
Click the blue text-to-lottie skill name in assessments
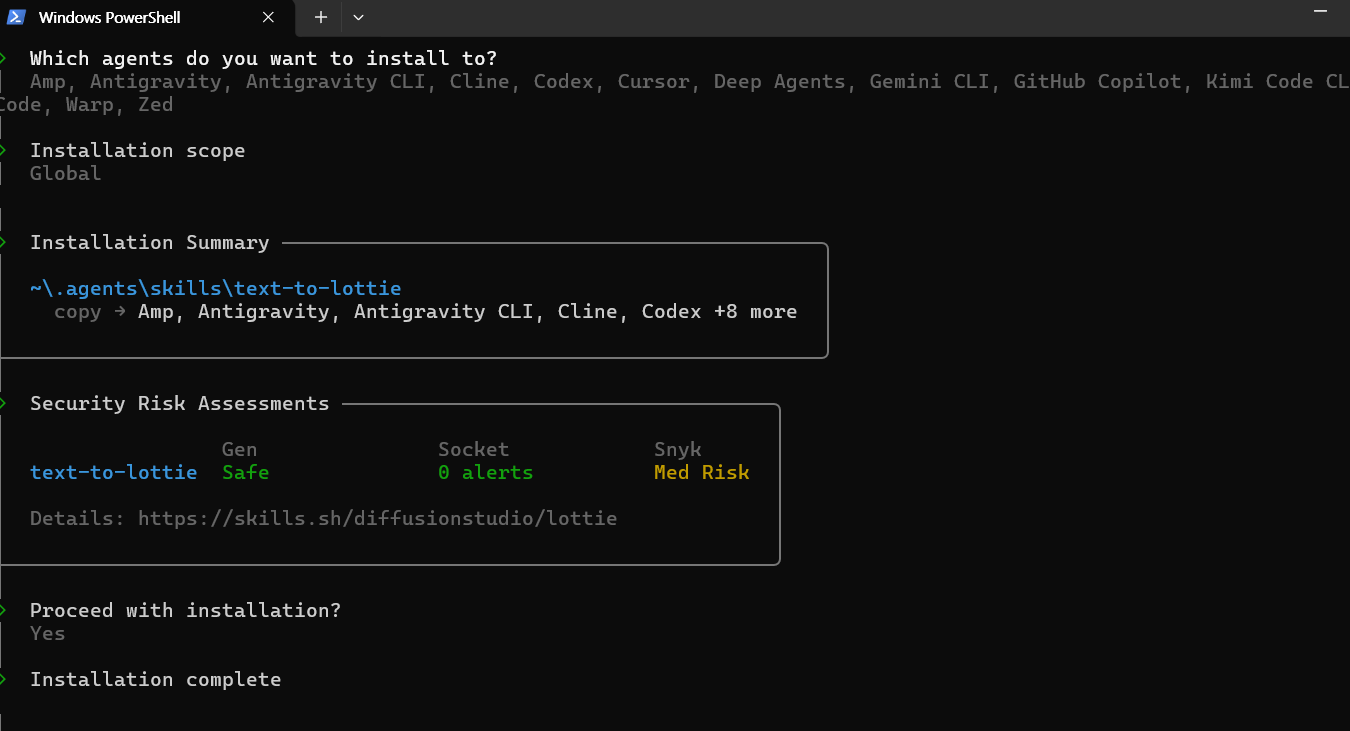pyautogui.click(x=113, y=472)
